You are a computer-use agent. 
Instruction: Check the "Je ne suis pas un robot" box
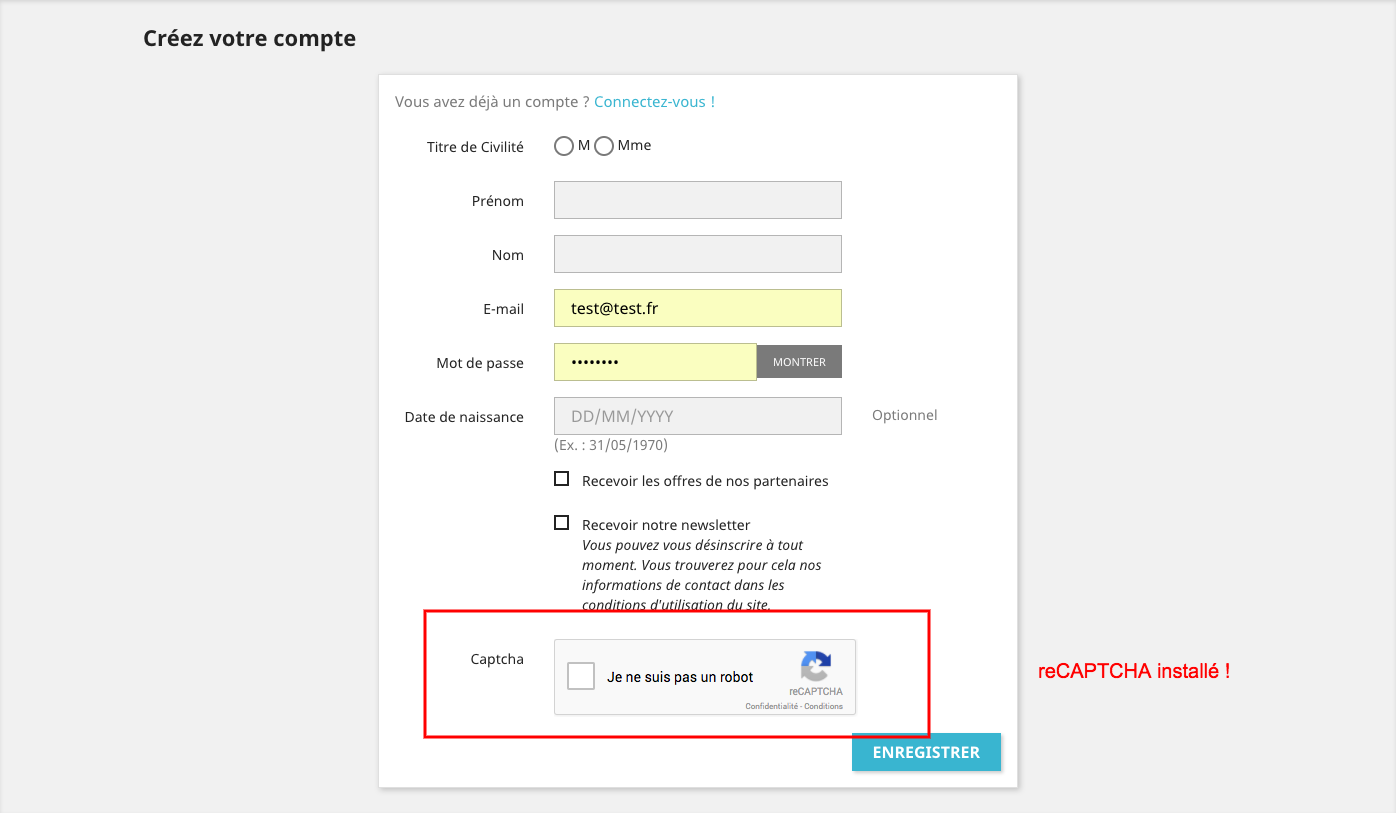(581, 677)
